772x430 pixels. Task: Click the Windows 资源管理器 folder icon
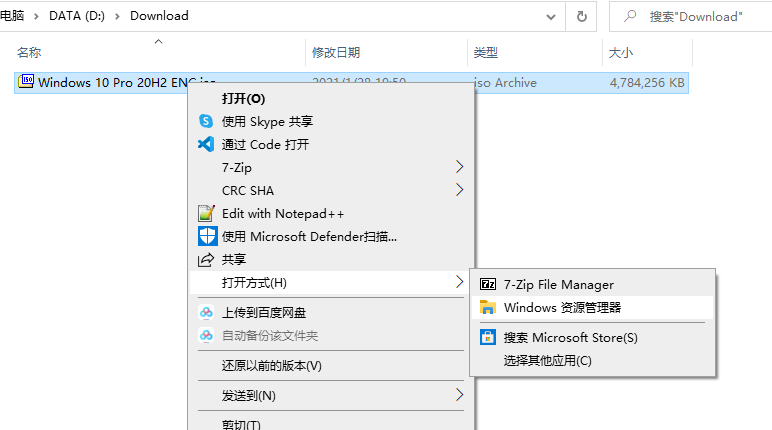(489, 308)
